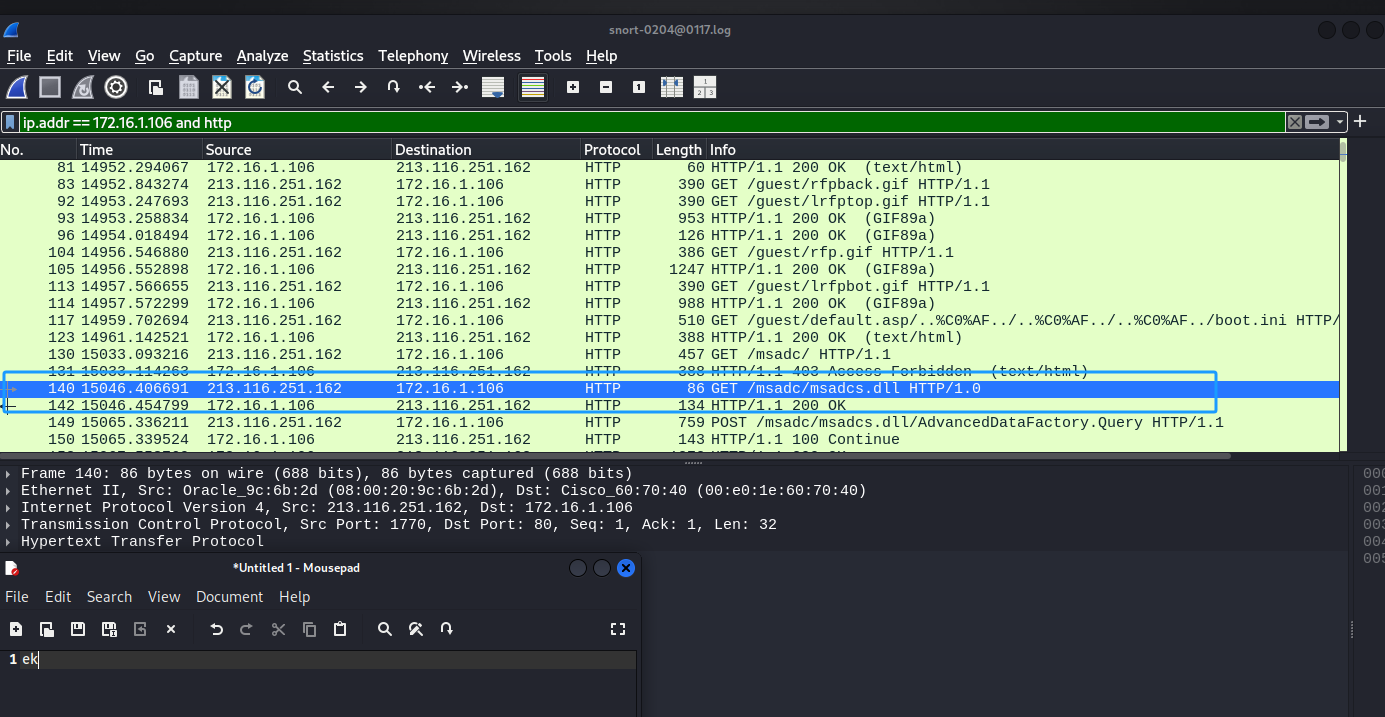This screenshot has width=1385, height=717.
Task: Click the display filter input field
Action: coord(652,122)
